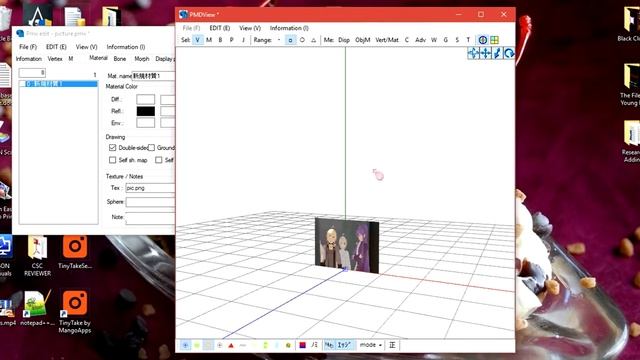Click the G toolbar button
The image size is (640, 360).
tap(446, 40)
